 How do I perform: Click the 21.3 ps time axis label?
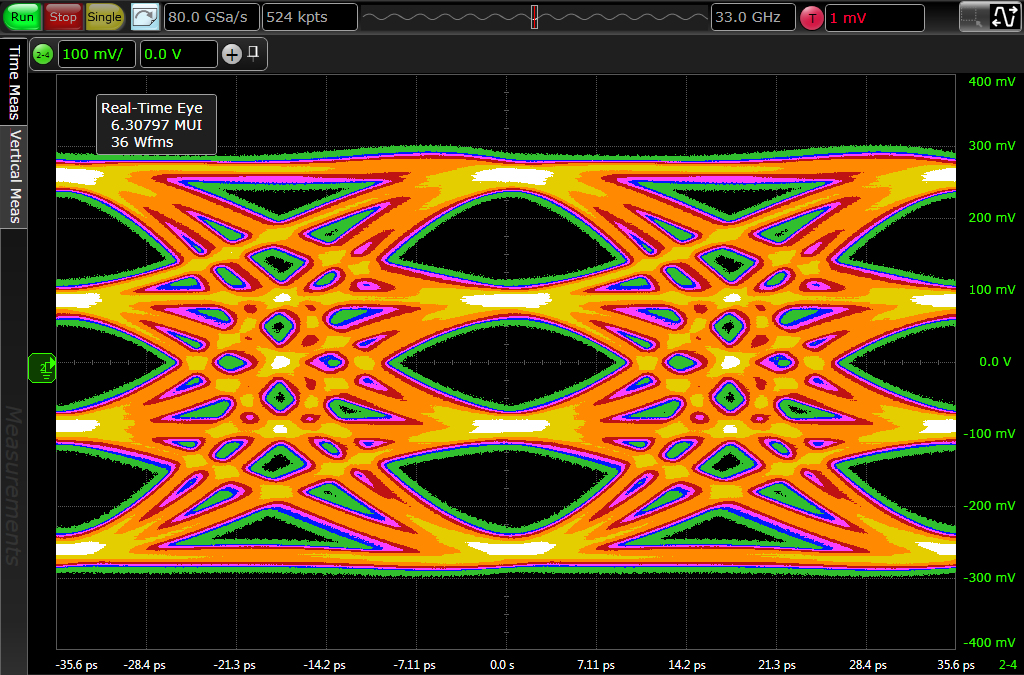(x=776, y=665)
